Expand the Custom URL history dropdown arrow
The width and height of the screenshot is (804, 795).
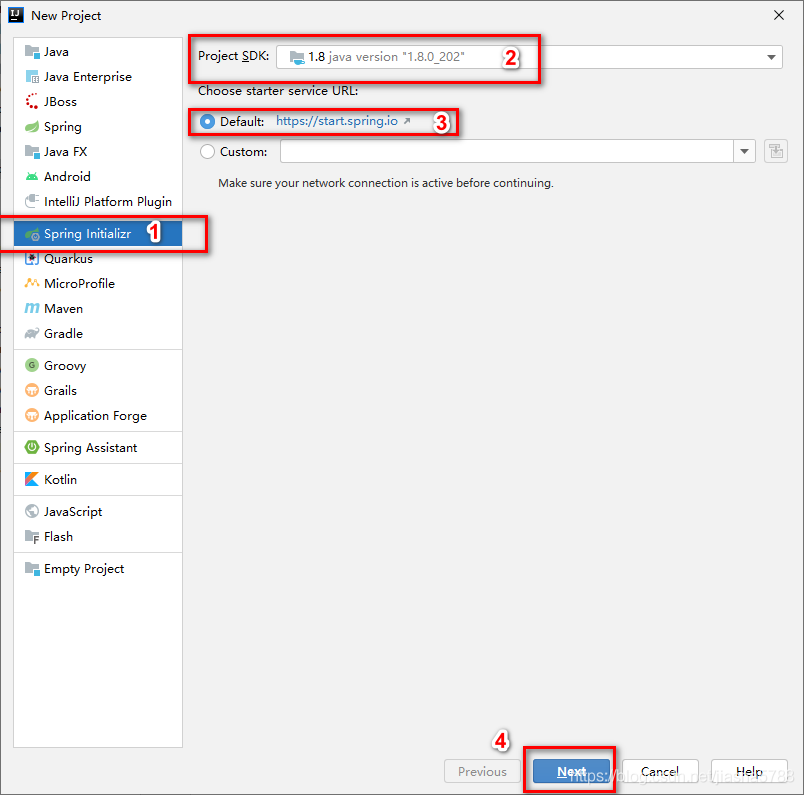click(744, 152)
